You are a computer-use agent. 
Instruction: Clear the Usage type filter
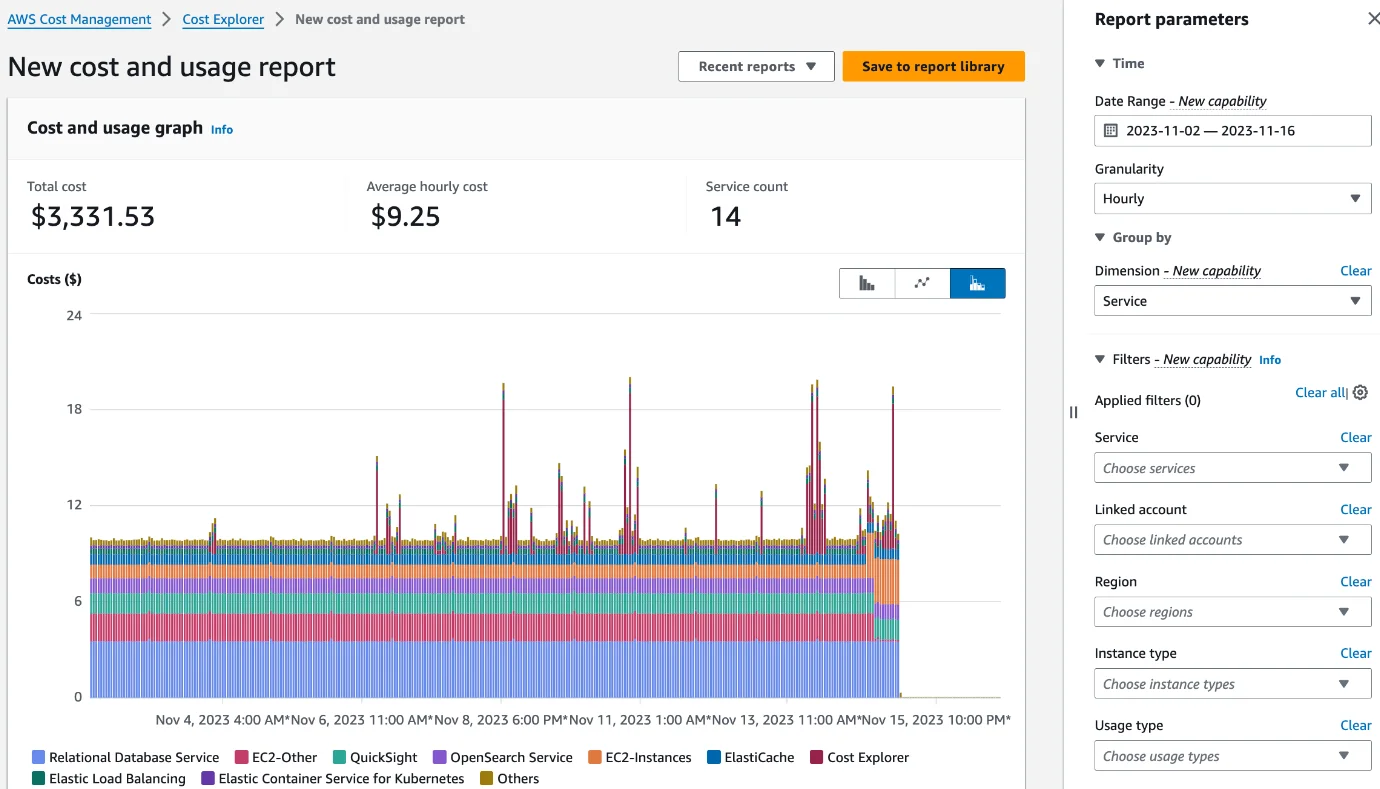[1356, 725]
